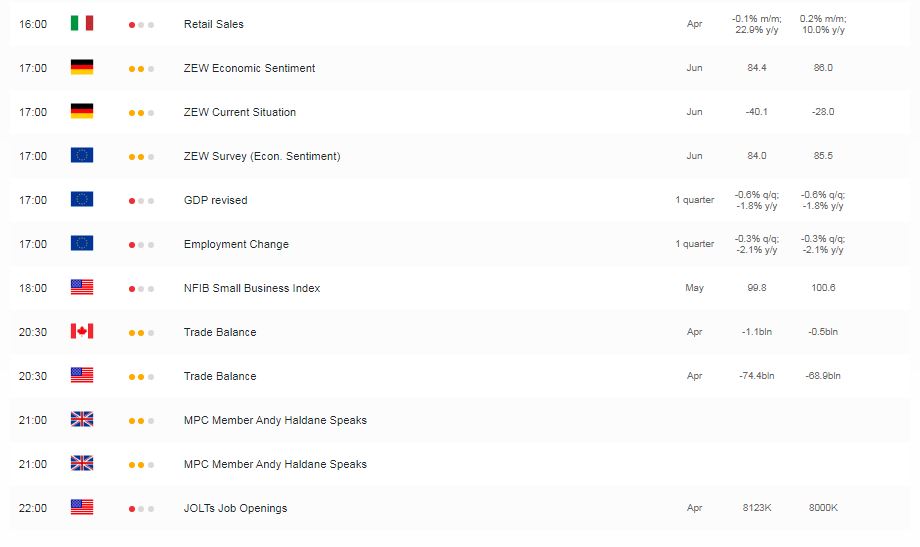Click importance dots for ZEW Current Situation

click(x=141, y=113)
